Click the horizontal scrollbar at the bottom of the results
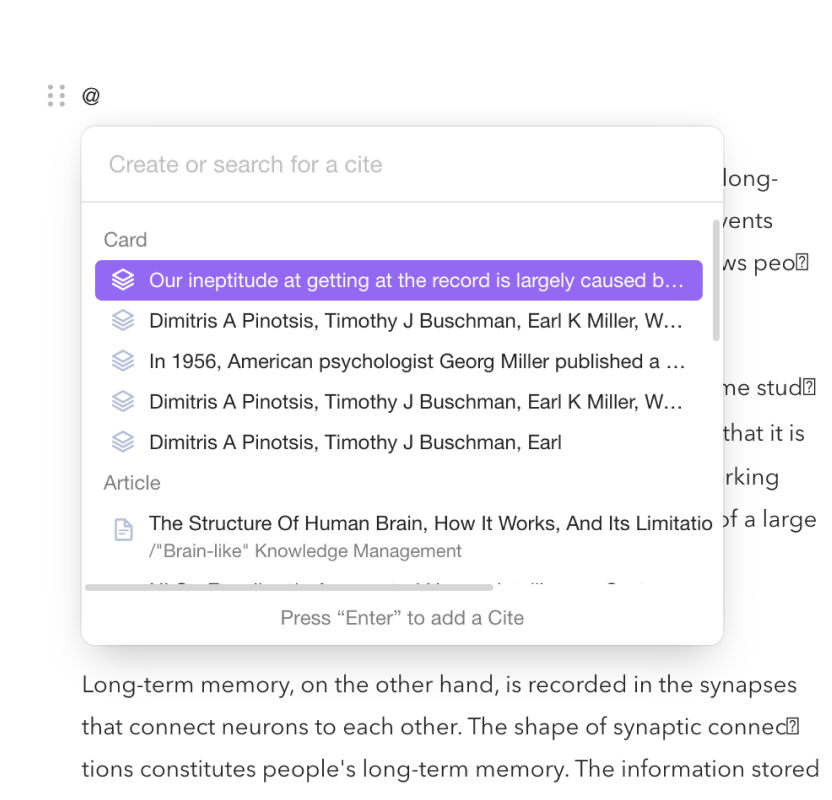 289,587
